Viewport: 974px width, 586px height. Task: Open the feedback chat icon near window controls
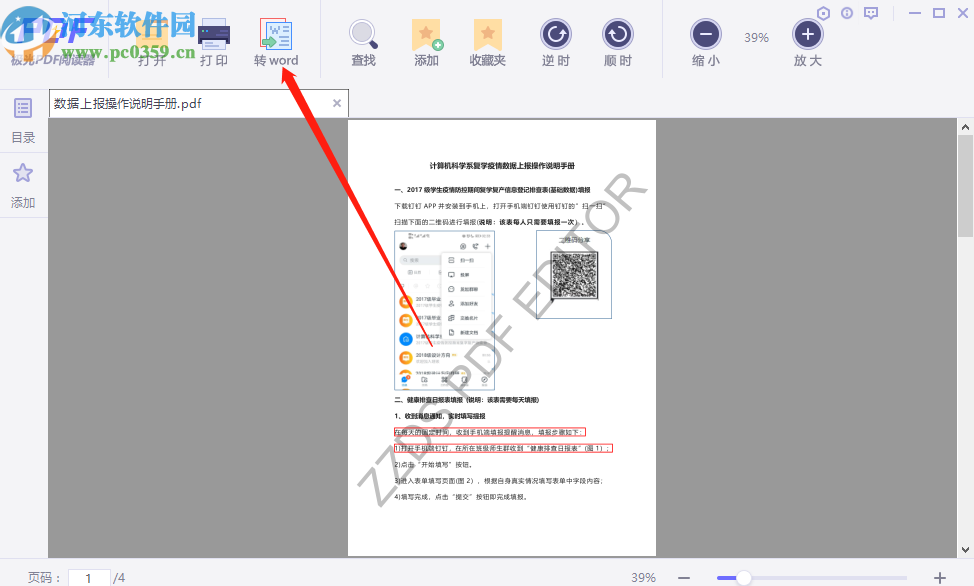871,12
